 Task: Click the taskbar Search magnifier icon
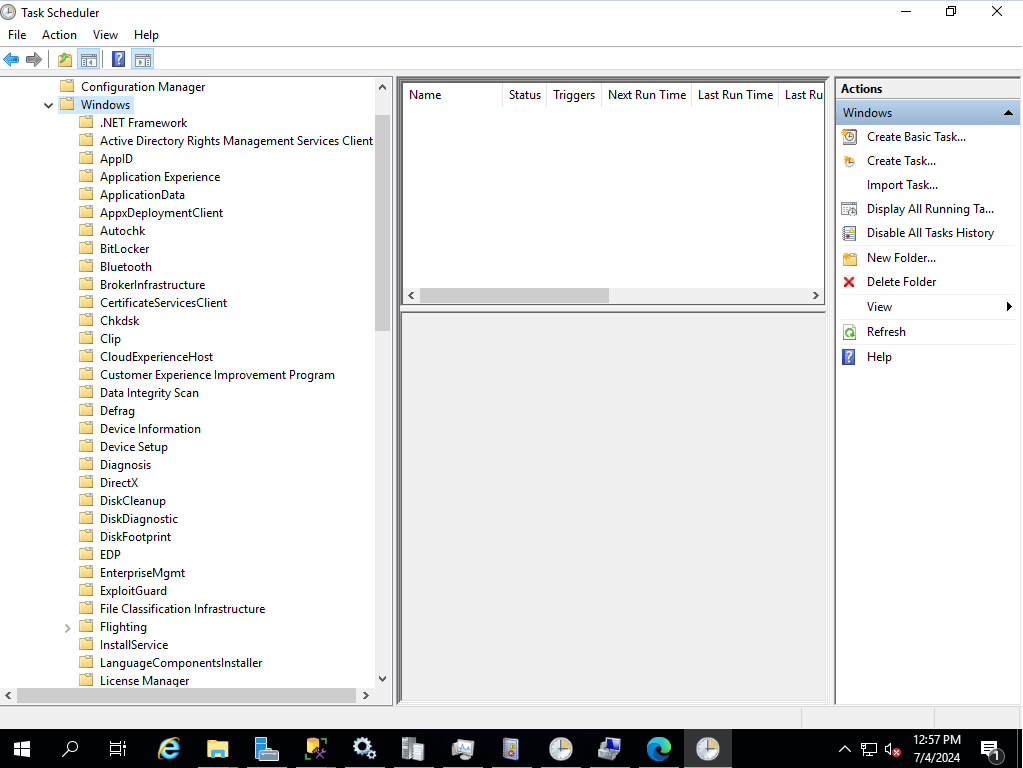70,748
